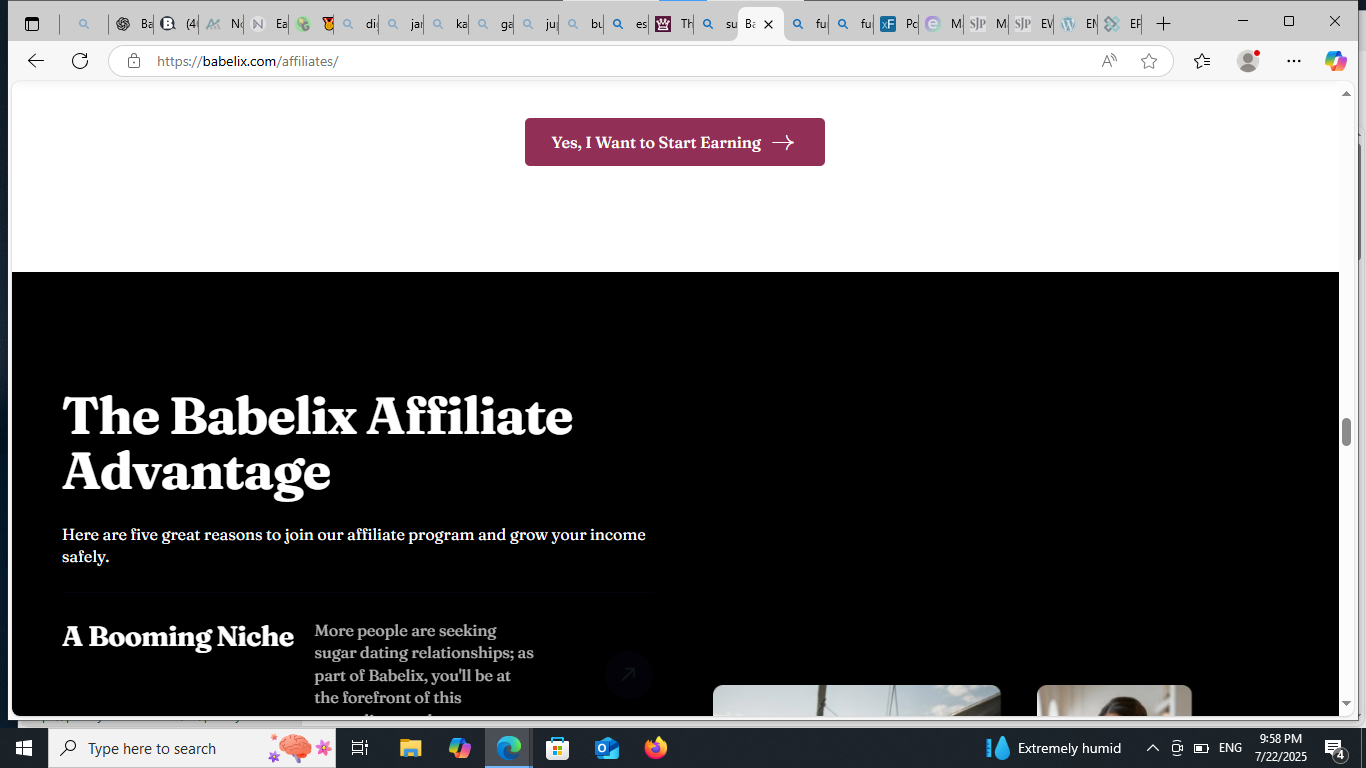Open Microsoft Store from the taskbar
1366x768 pixels.
click(557, 748)
